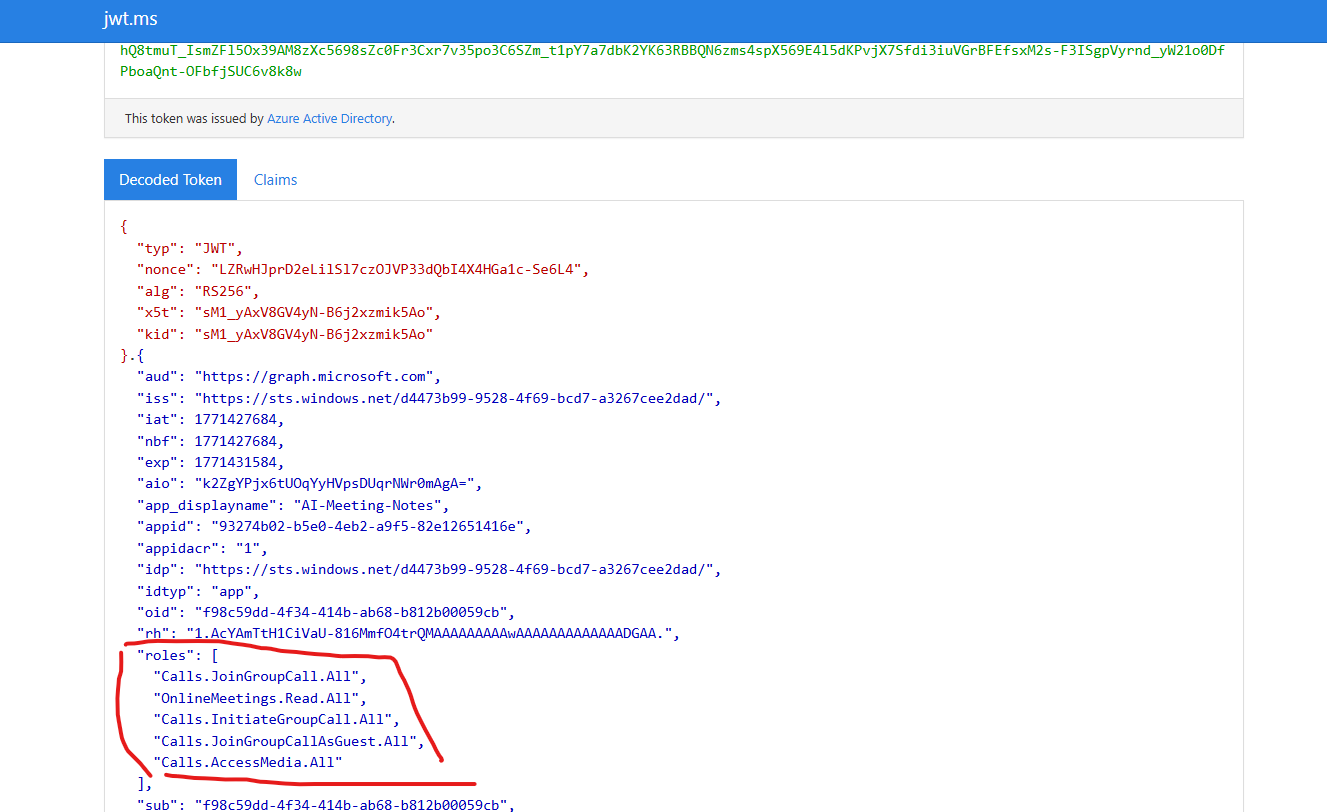Click the exp 1771431584 line
Screen dimensions: 1327x812
[x=211, y=462]
